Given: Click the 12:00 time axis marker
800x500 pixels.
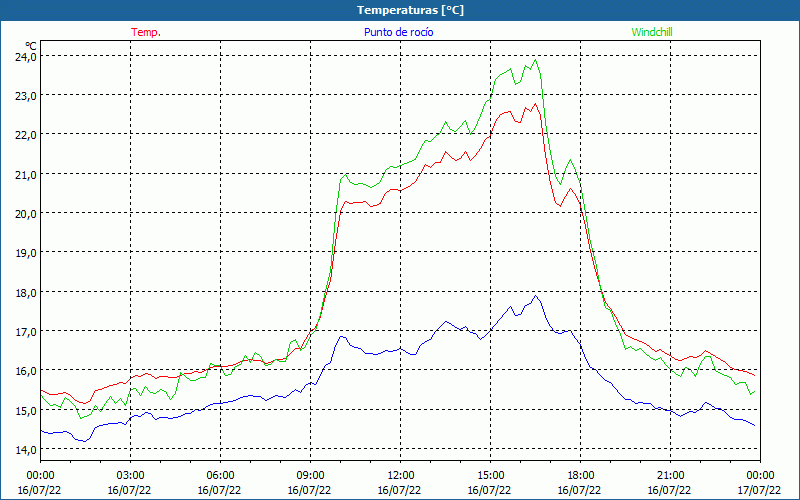Looking at the screenshot, I should tap(401, 475).
